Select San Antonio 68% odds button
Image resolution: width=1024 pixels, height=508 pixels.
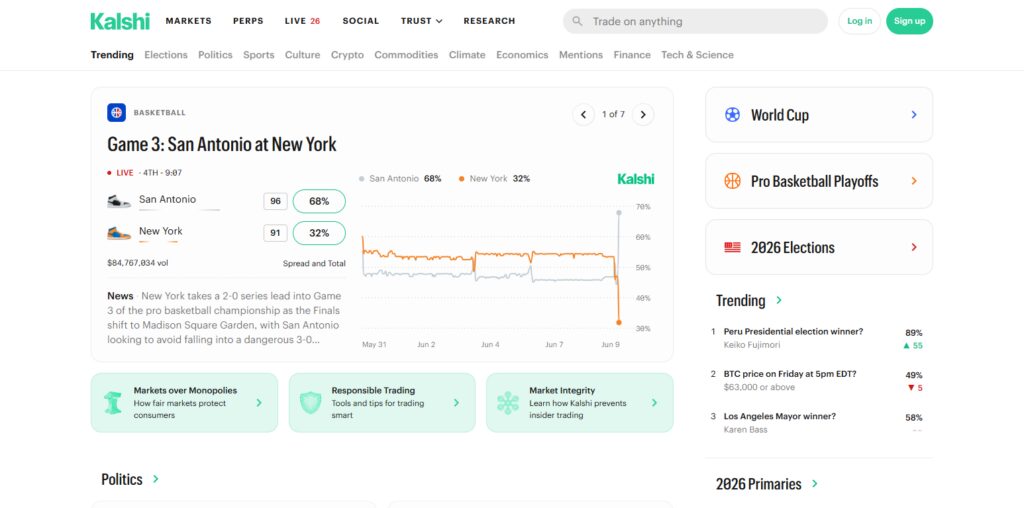coord(319,201)
